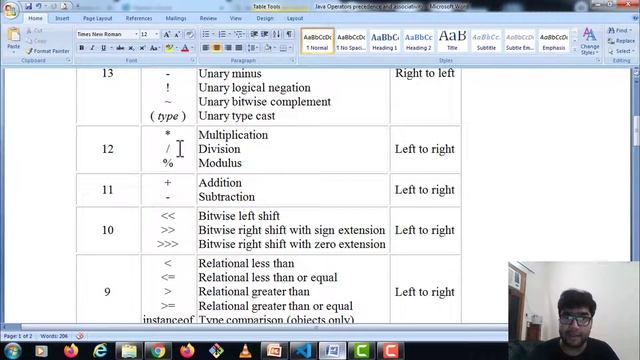The image size is (640, 360).
Task: Open multilevel list options
Action: click(239, 34)
